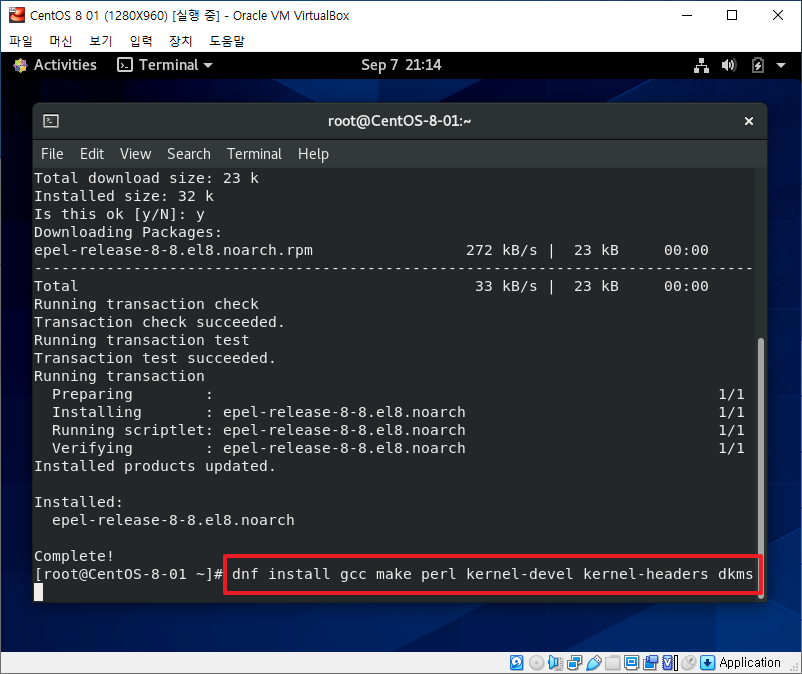Expand the GNOME system menu arrow
This screenshot has height=674, width=802.
click(x=781, y=65)
